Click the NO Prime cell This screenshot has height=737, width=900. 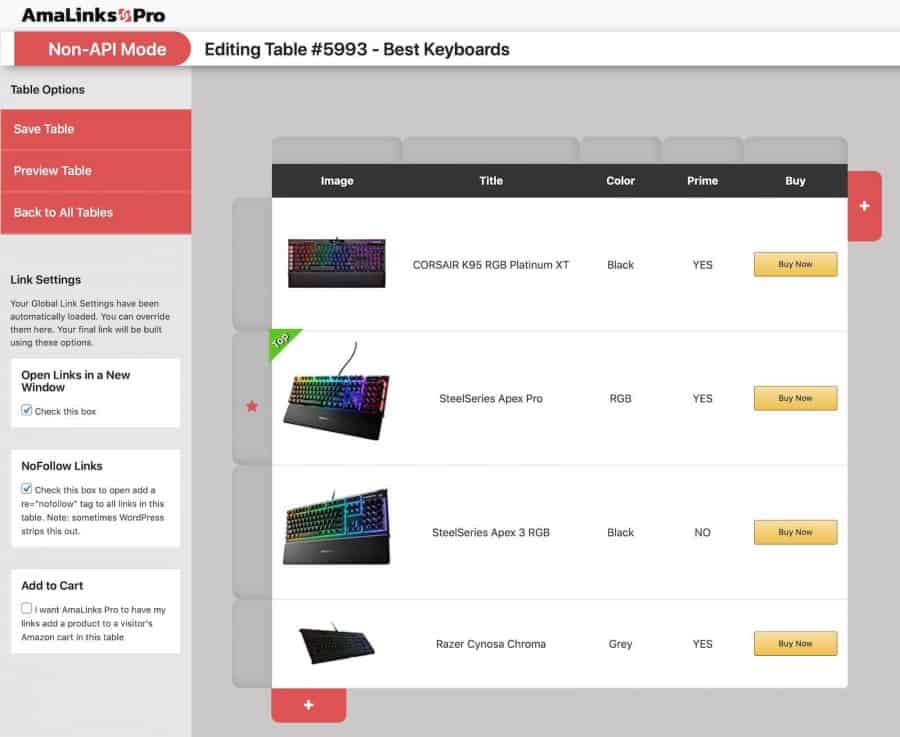point(703,533)
